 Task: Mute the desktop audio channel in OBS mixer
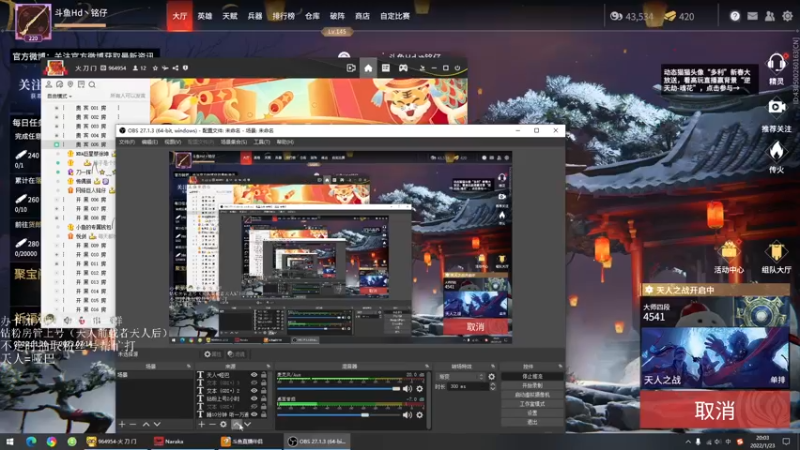pyautogui.click(x=407, y=415)
